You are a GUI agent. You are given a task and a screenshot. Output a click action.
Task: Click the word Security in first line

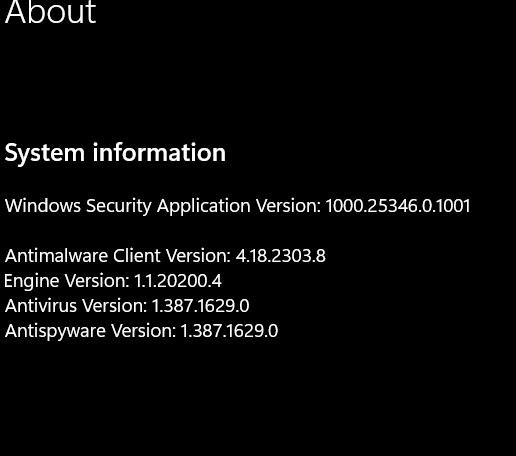pyautogui.click(x=119, y=207)
